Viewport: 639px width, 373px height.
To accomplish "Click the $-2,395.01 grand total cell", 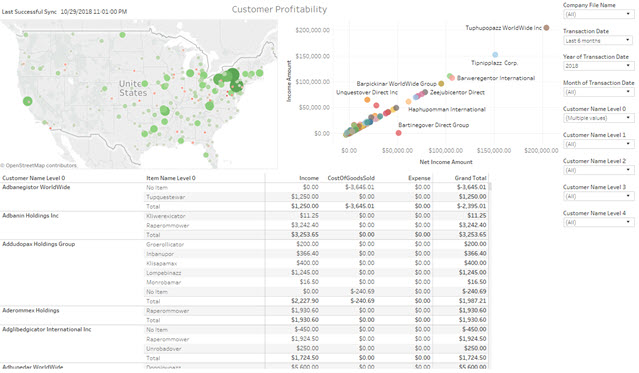I will coord(471,206).
